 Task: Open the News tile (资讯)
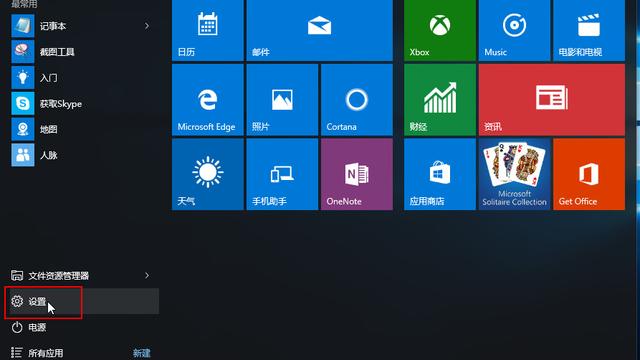point(552,100)
